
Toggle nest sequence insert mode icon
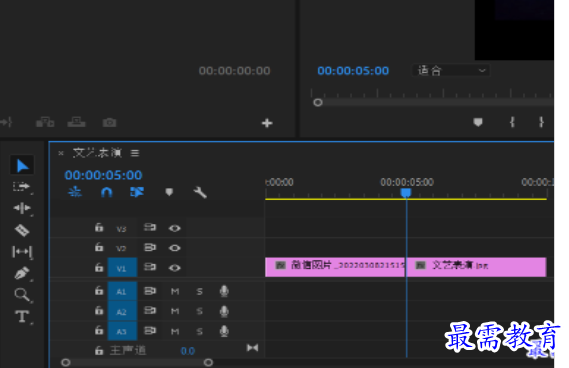(x=75, y=192)
